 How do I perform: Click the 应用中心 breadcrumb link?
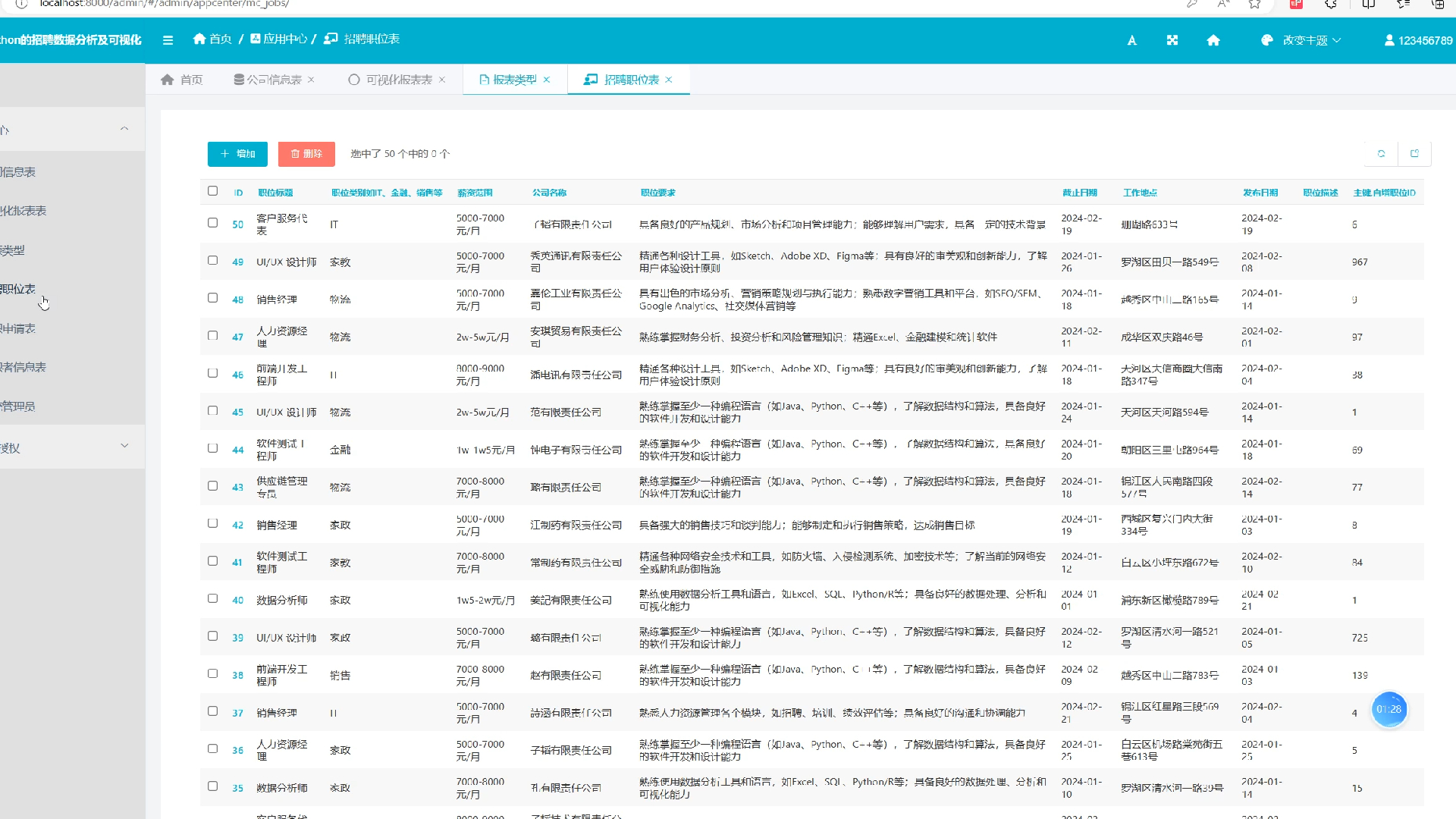[x=278, y=39]
